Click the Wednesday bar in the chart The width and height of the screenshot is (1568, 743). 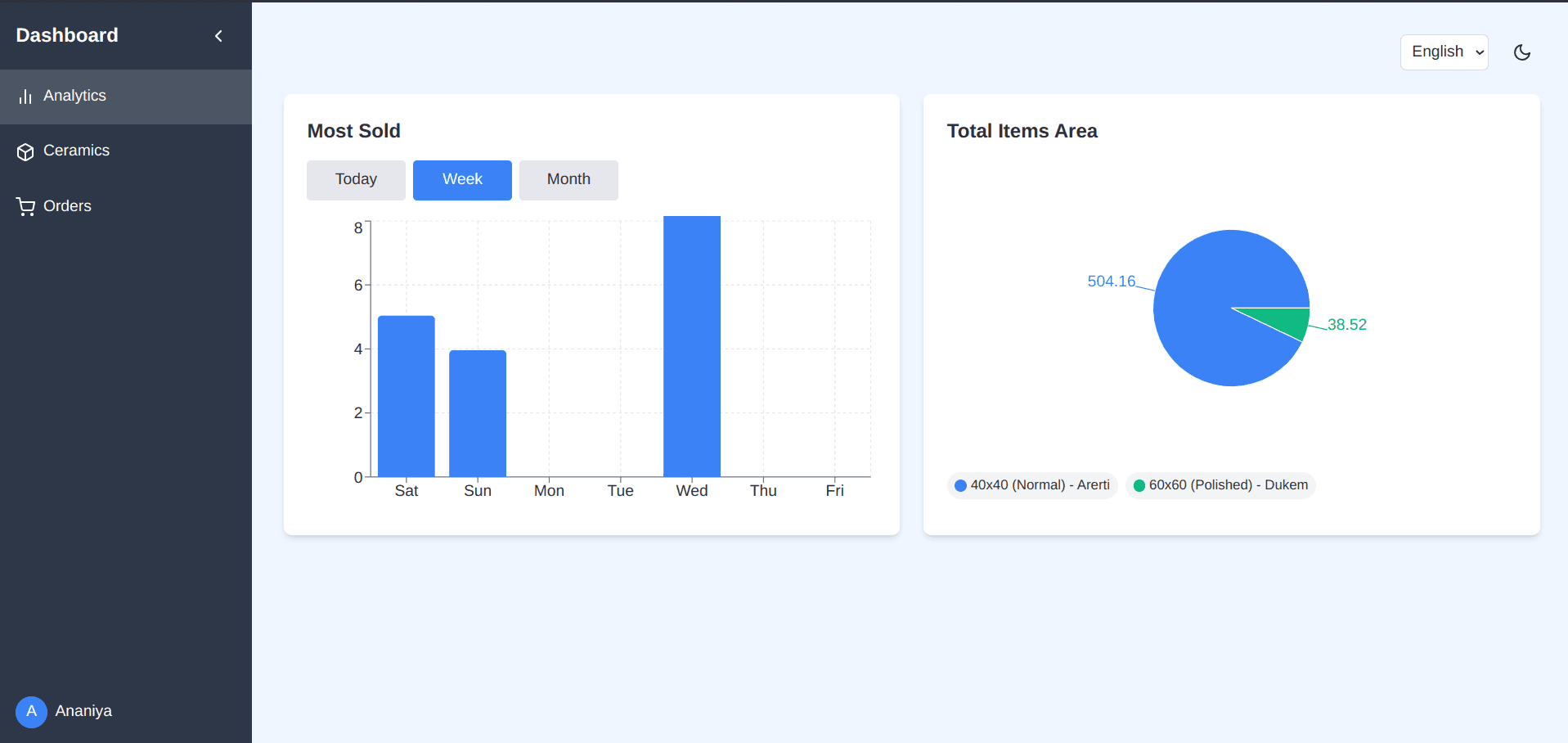coord(692,346)
